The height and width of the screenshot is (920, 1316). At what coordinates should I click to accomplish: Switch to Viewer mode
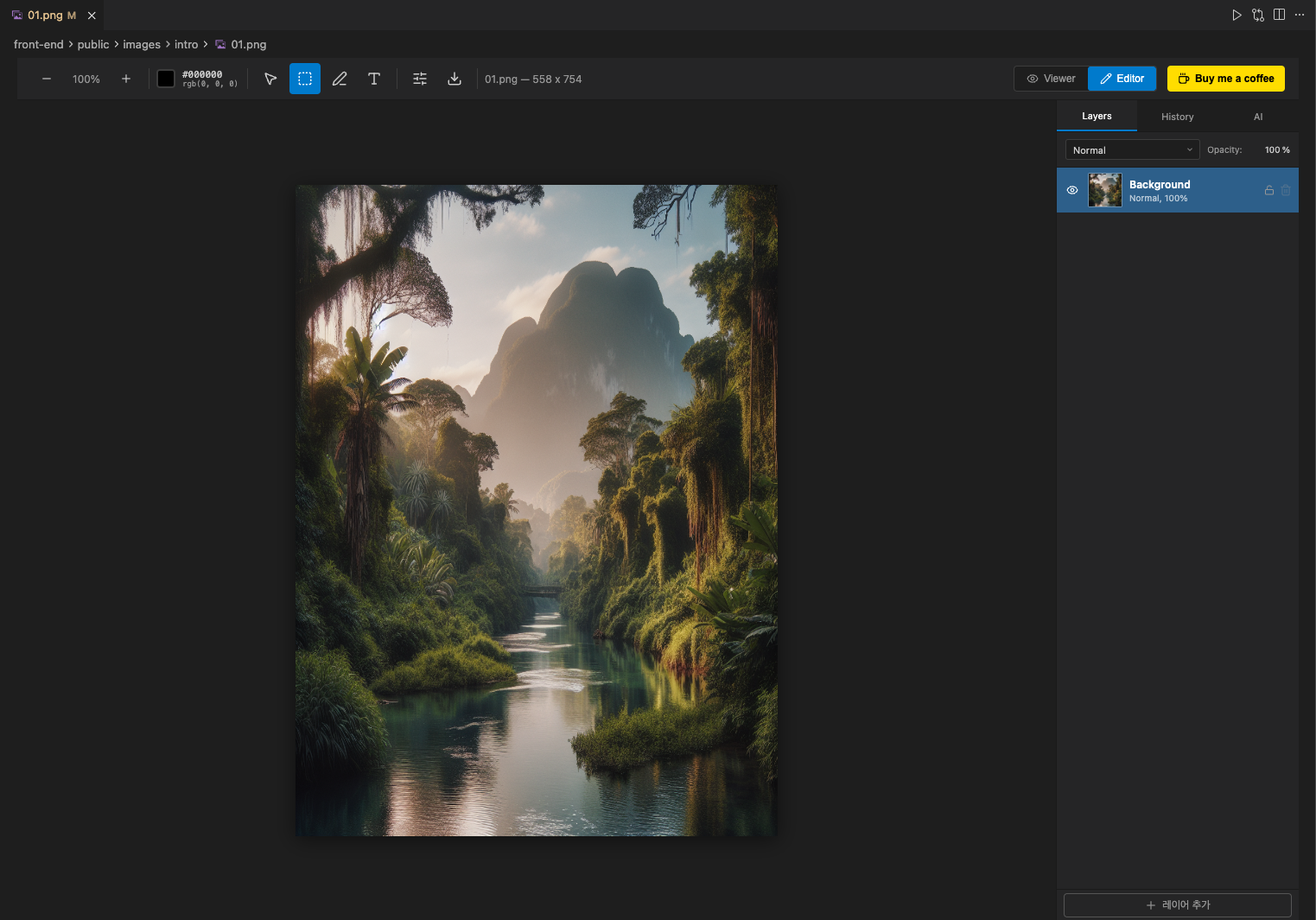tap(1051, 79)
